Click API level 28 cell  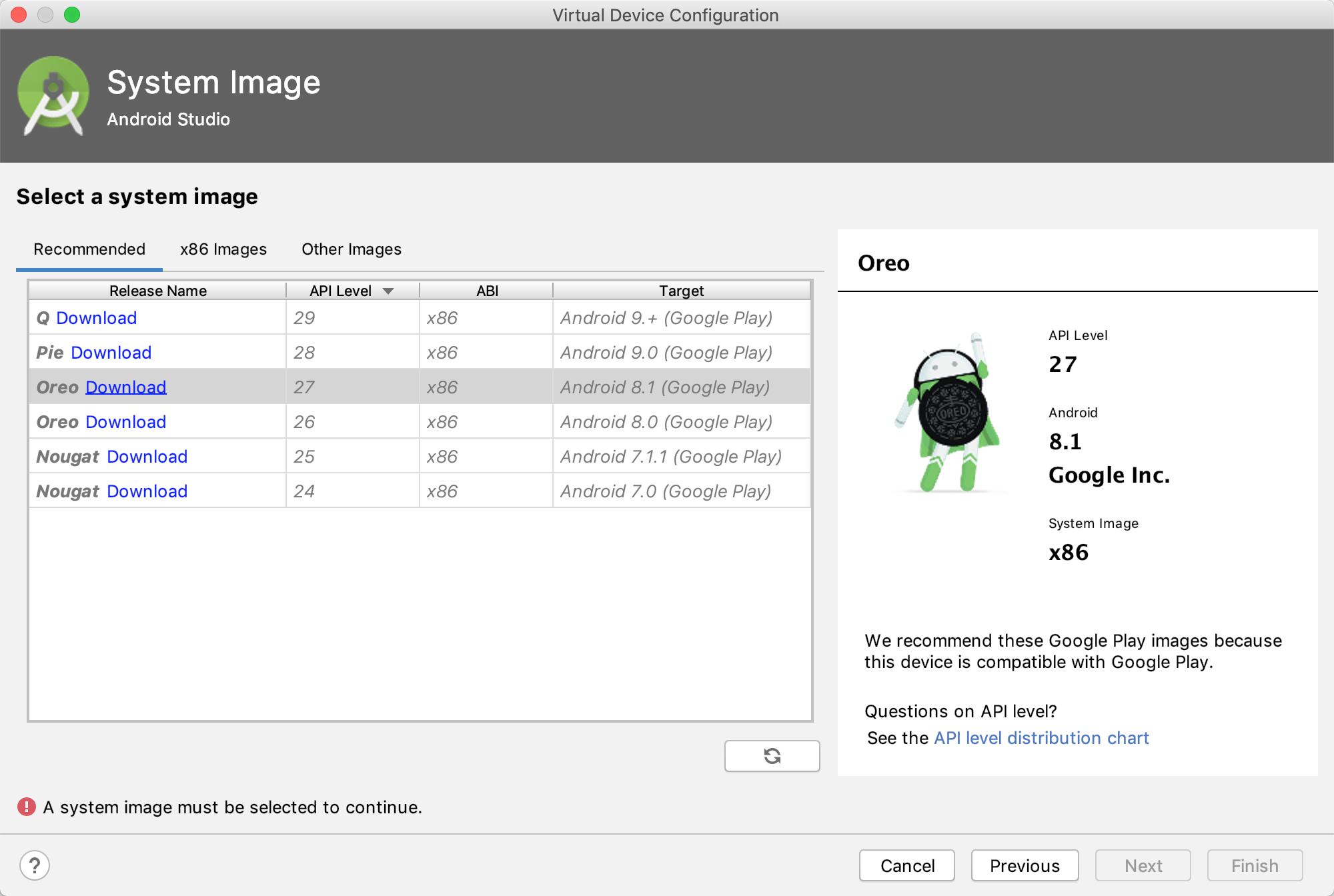(353, 353)
